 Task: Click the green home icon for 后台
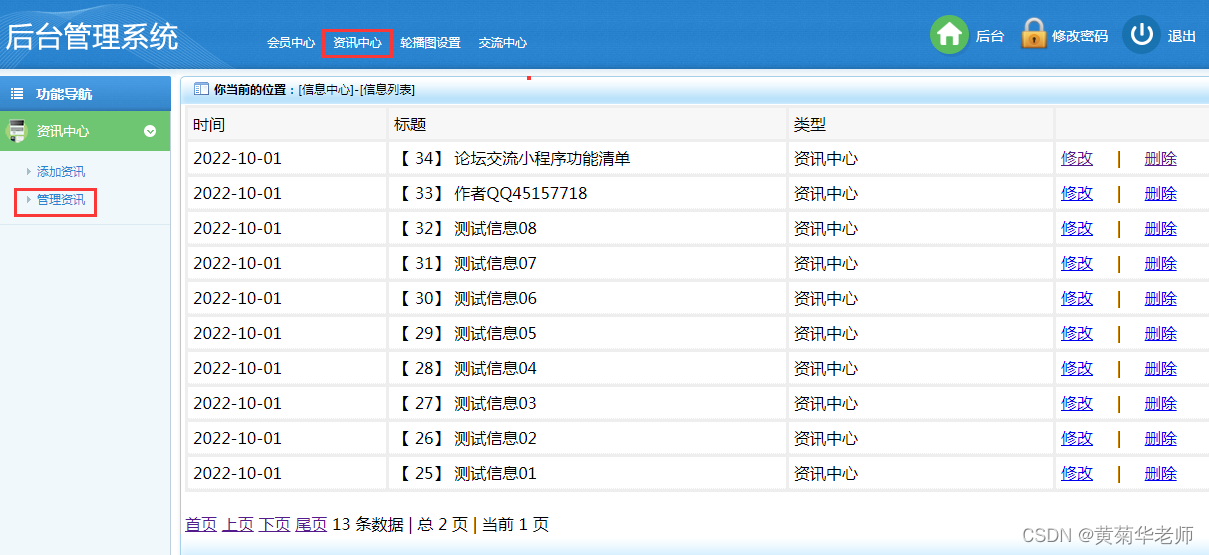pyautogui.click(x=949, y=34)
